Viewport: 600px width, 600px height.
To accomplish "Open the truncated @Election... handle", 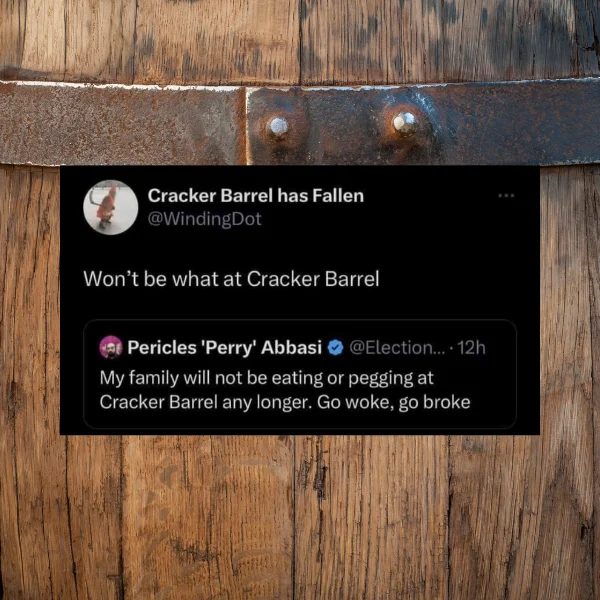I will 397,347.
